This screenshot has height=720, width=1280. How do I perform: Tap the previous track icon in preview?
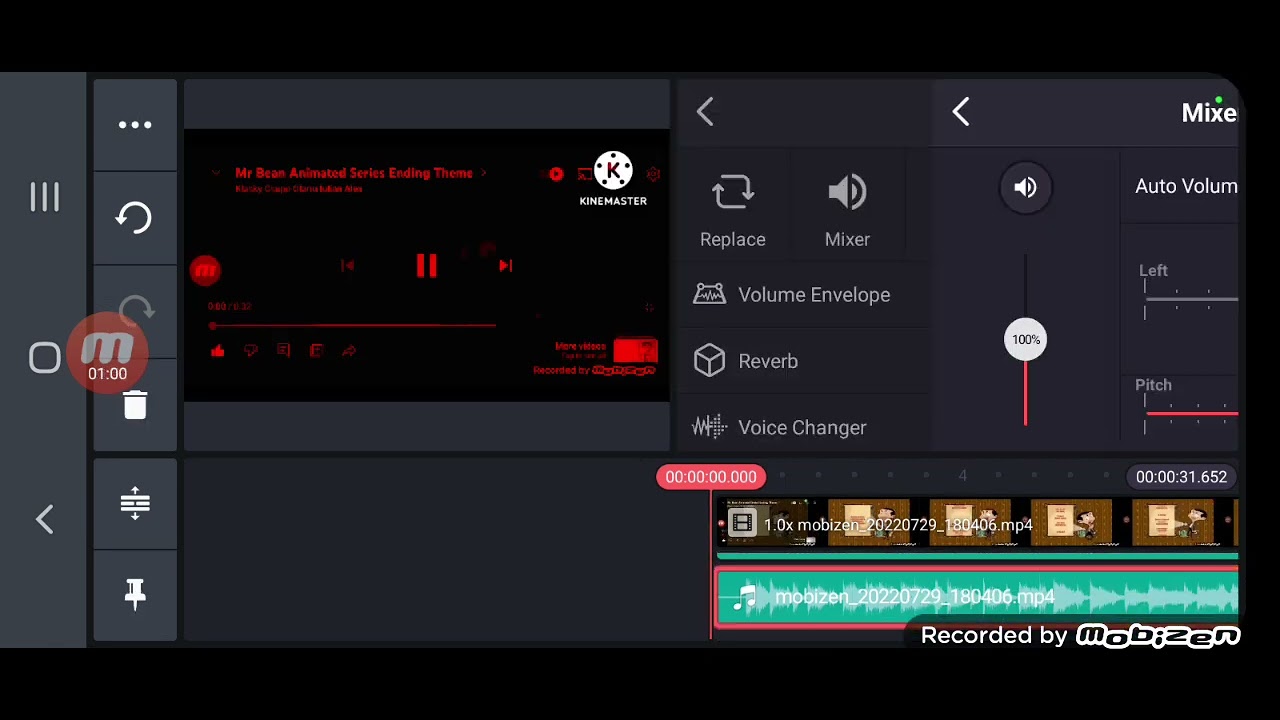(x=347, y=265)
